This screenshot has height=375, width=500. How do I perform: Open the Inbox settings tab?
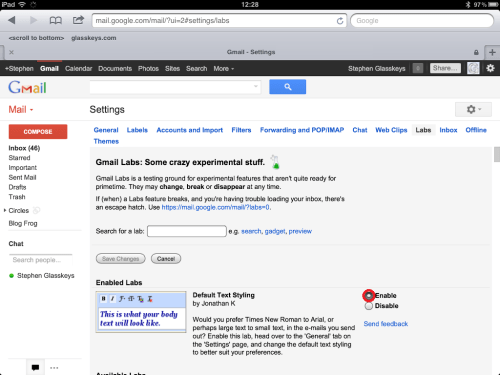448,130
